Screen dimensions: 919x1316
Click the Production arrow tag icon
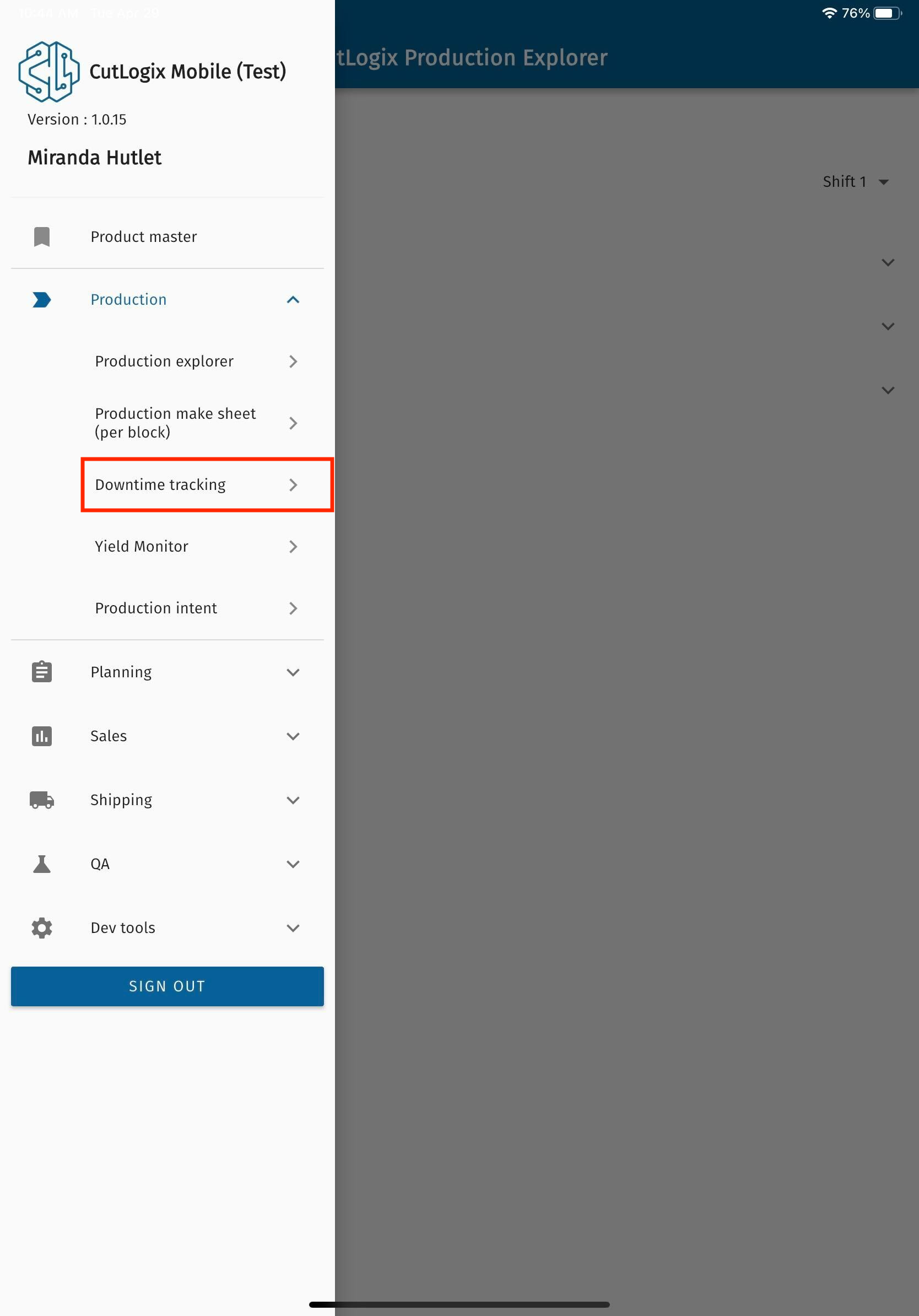[x=42, y=300]
